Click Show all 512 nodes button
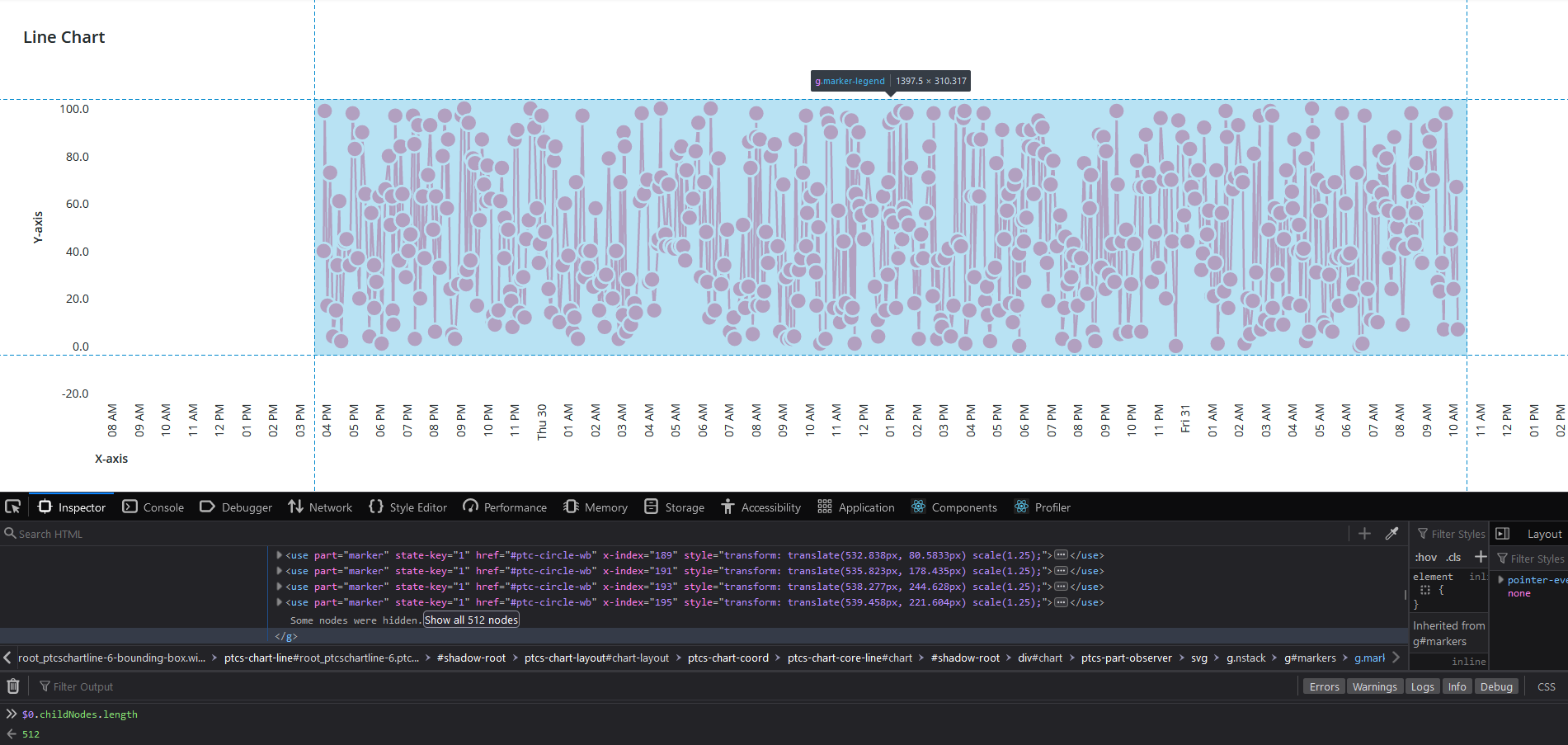Viewport: 1568px width, 745px height. (471, 620)
